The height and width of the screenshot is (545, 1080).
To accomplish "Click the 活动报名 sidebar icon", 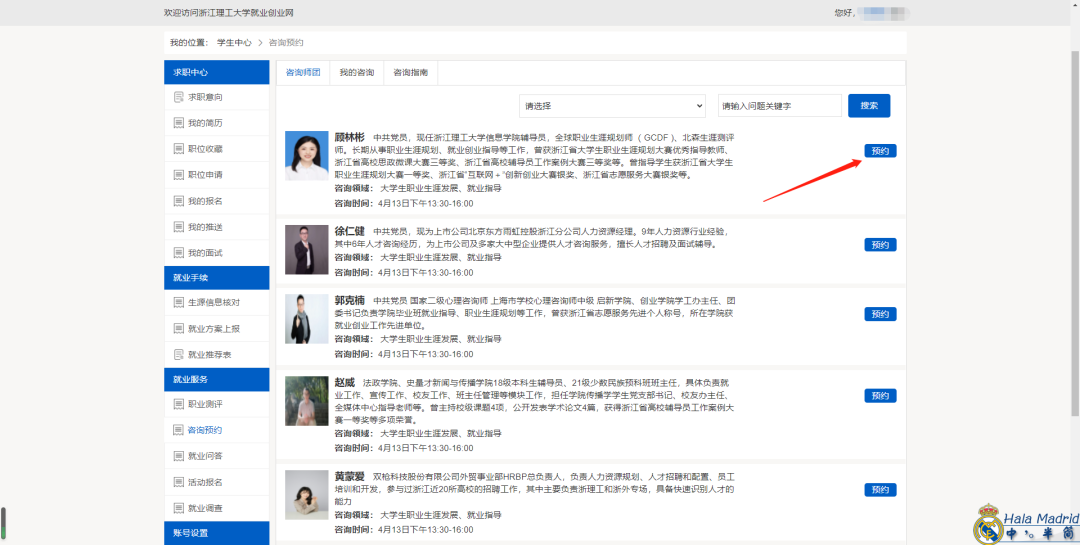I will [x=177, y=482].
